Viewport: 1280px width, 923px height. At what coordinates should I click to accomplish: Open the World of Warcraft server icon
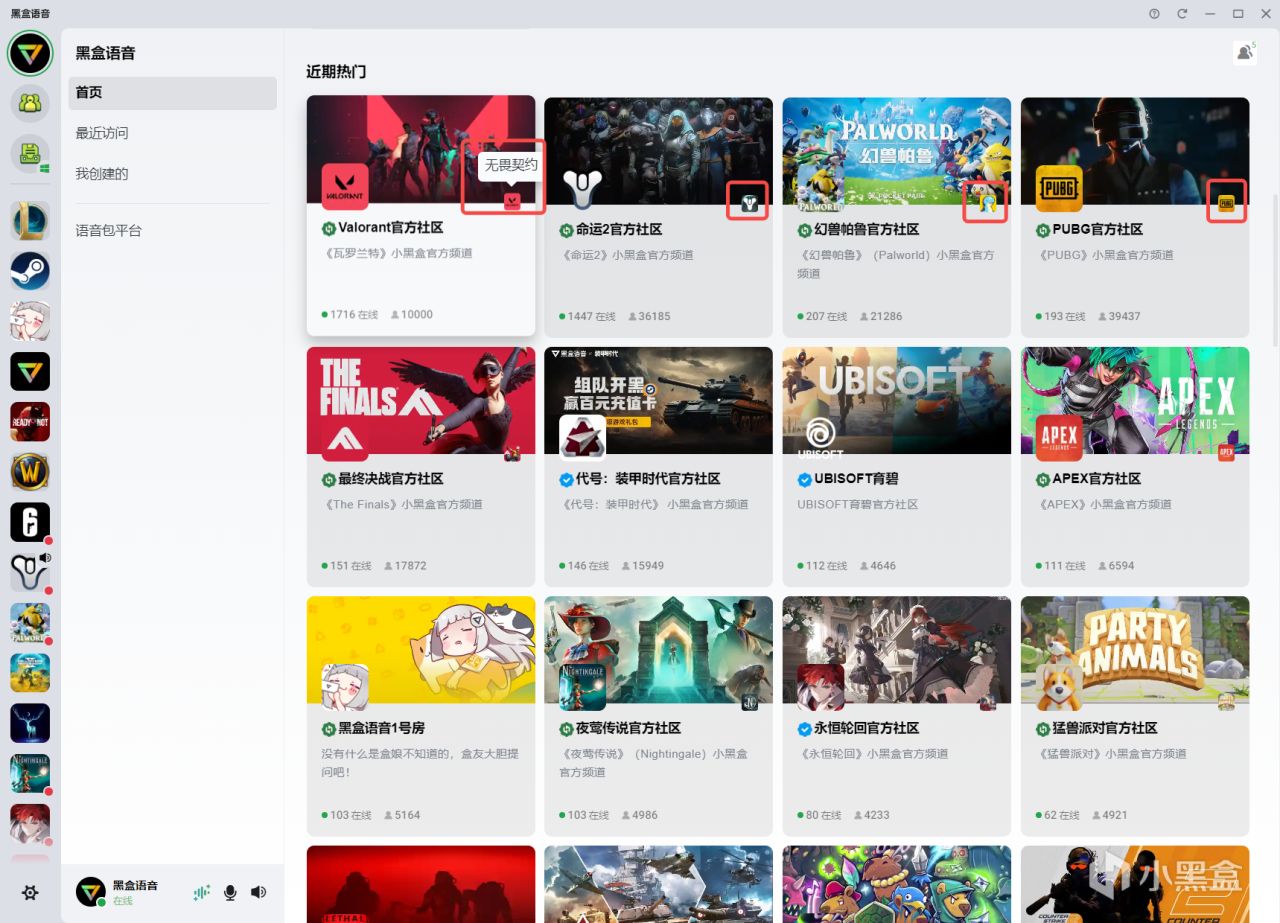[30, 471]
